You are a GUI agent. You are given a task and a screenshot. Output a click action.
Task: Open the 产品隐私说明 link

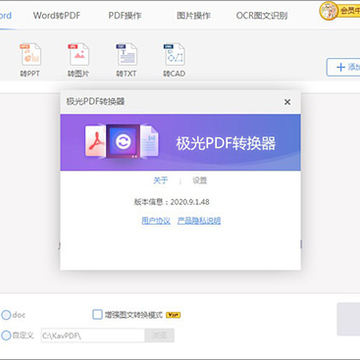pyautogui.click(x=199, y=221)
